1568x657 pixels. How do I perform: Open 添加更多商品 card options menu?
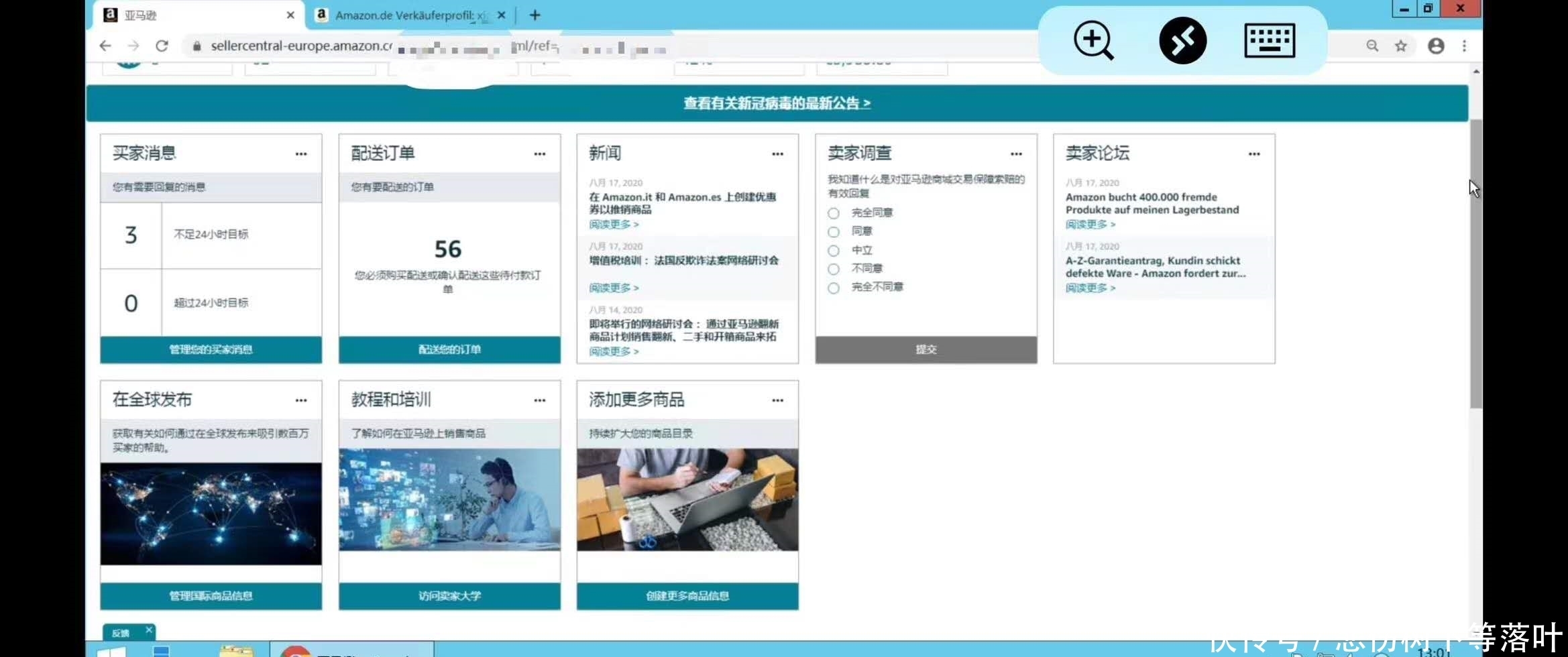click(x=777, y=400)
